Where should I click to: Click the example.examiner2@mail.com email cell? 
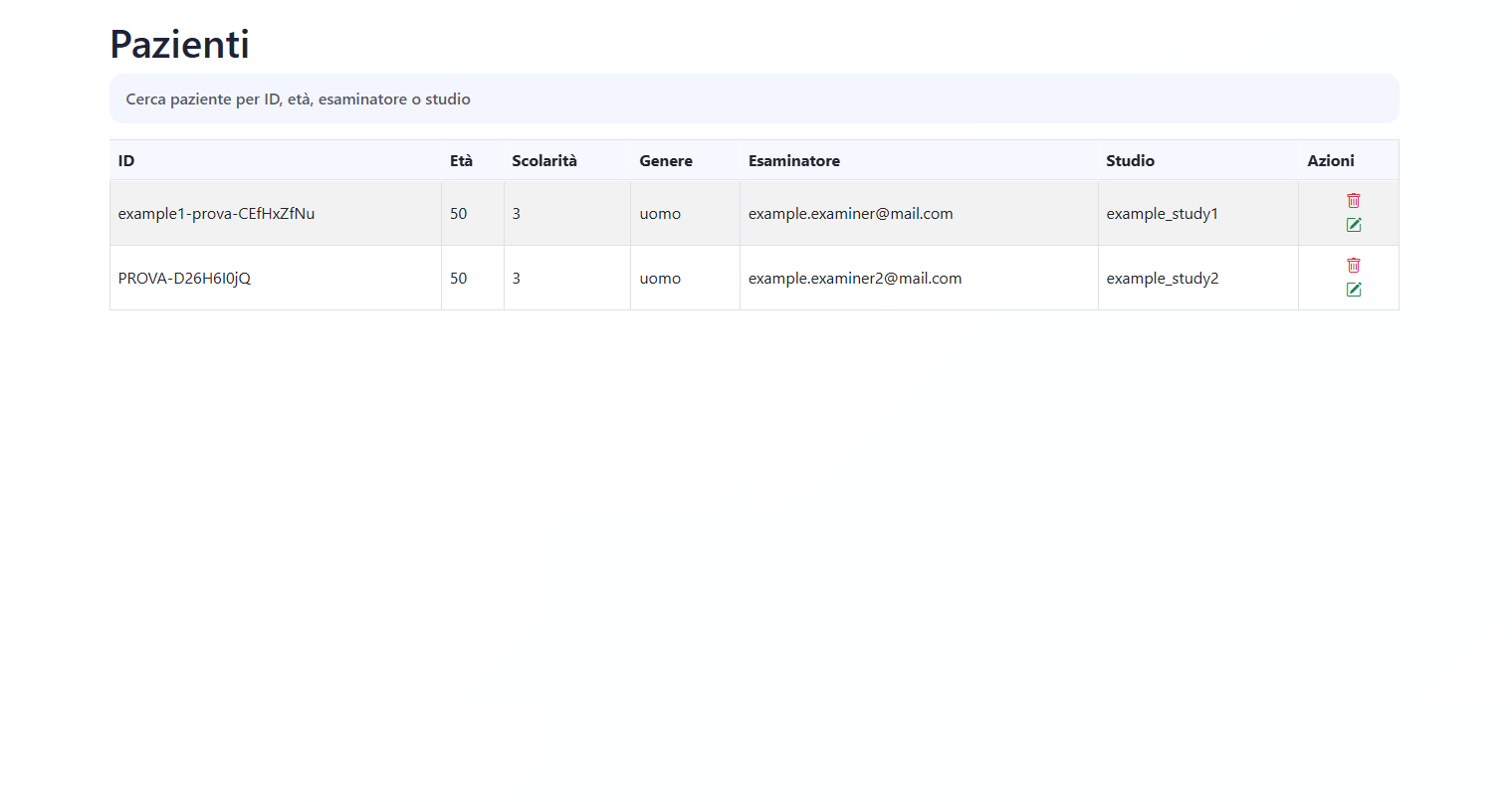pos(855,279)
